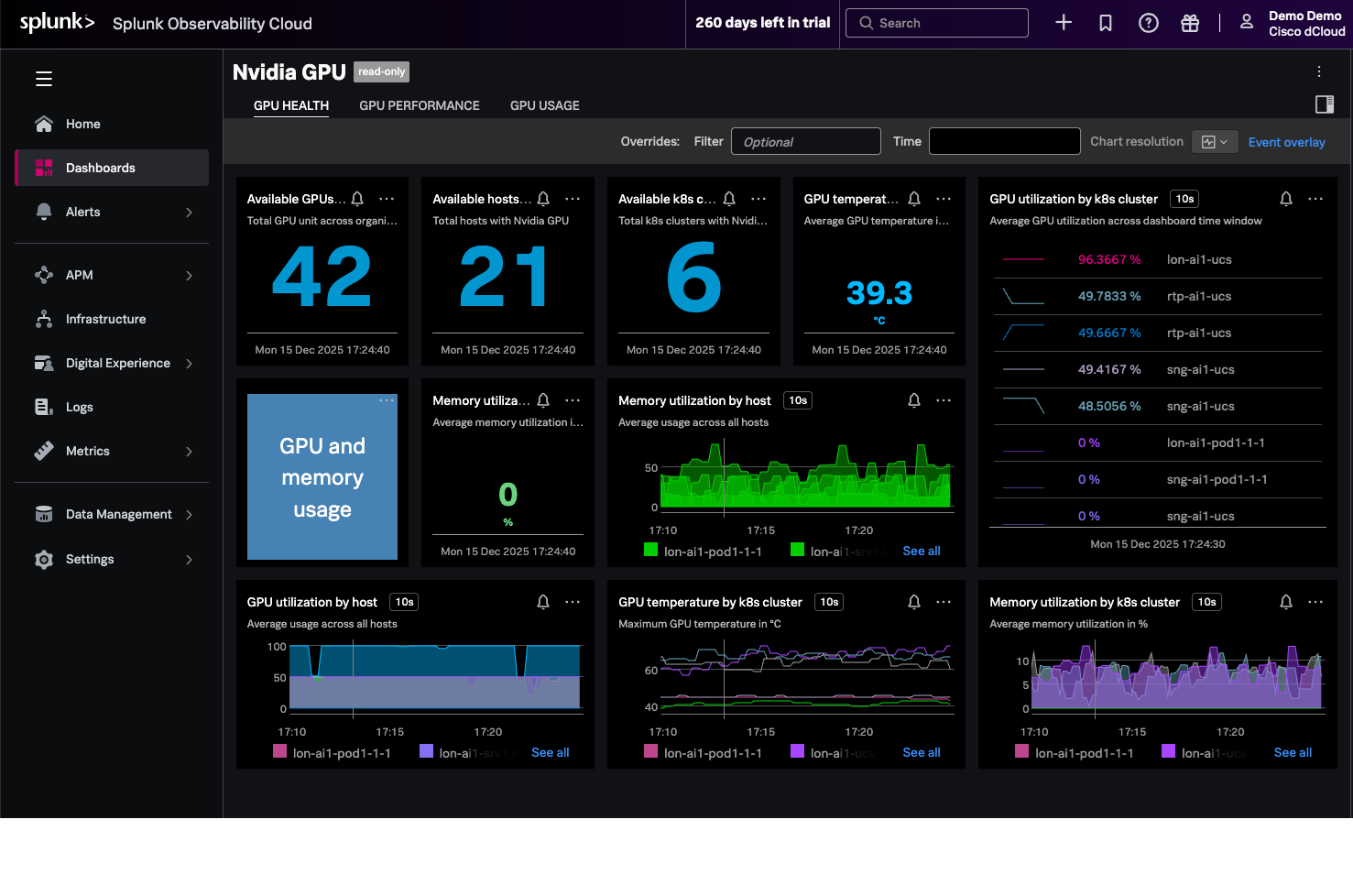This screenshot has width=1353, height=896.
Task: Switch to the GPU PERFORMANCE tab
Action: click(x=420, y=105)
